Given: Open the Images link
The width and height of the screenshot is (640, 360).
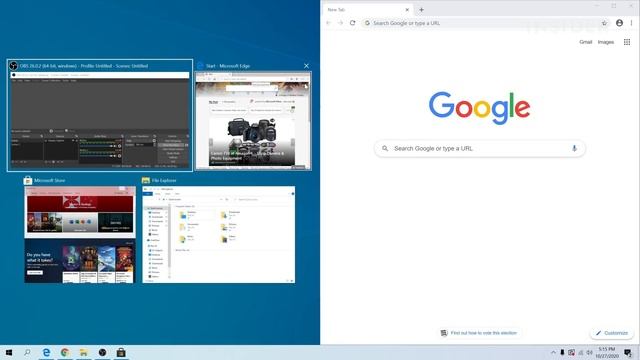Looking at the screenshot, I should [606, 42].
